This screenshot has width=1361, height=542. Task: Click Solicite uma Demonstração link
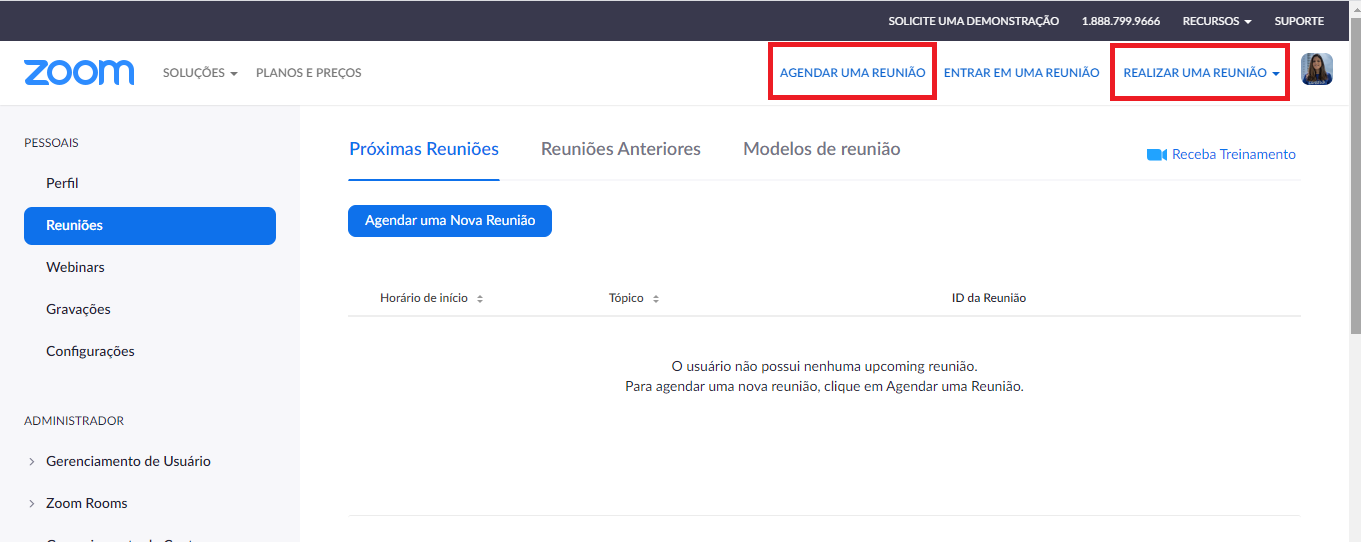[x=973, y=21]
